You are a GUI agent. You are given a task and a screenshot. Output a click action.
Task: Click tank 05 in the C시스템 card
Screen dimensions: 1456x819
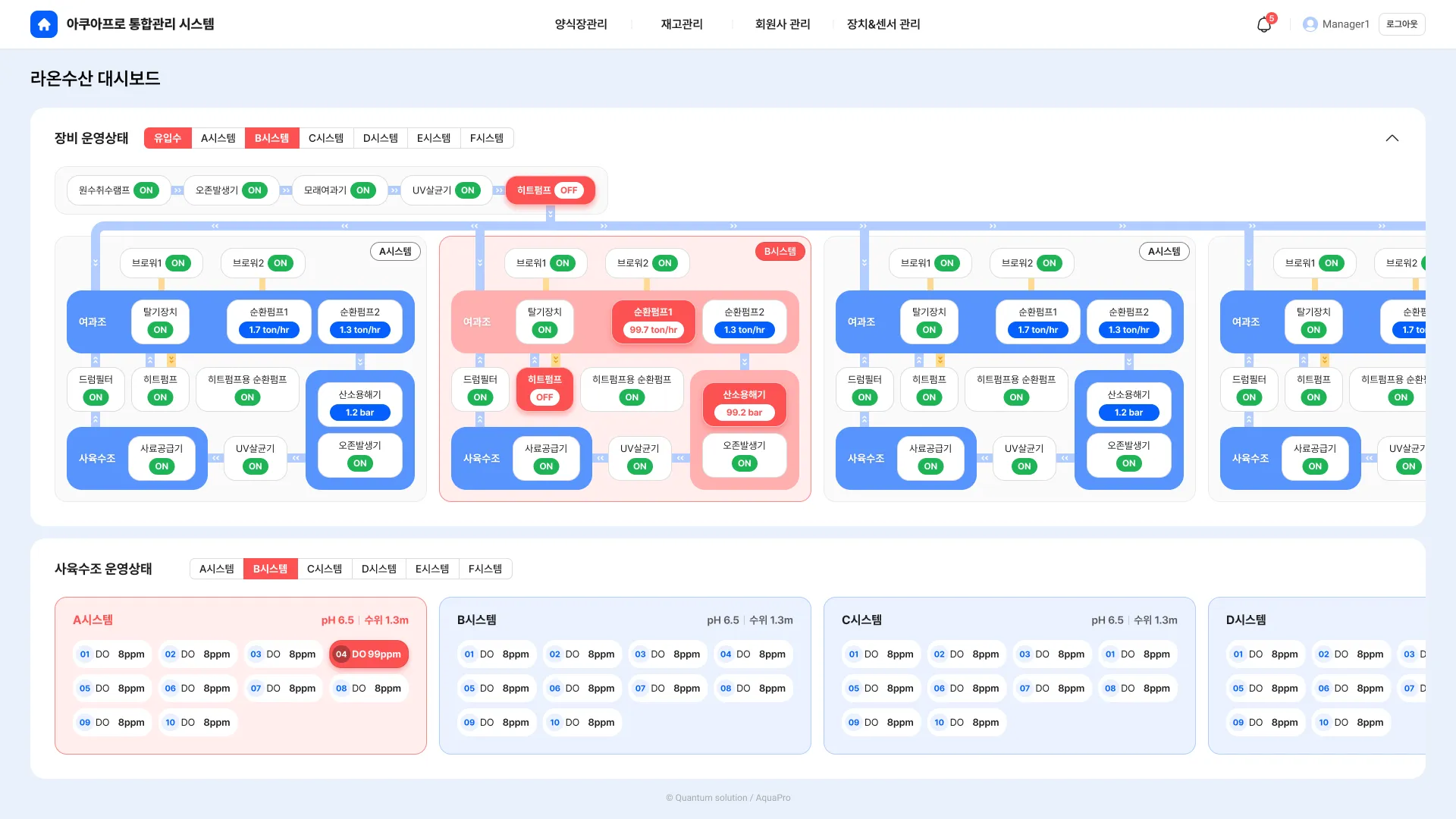[881, 689]
